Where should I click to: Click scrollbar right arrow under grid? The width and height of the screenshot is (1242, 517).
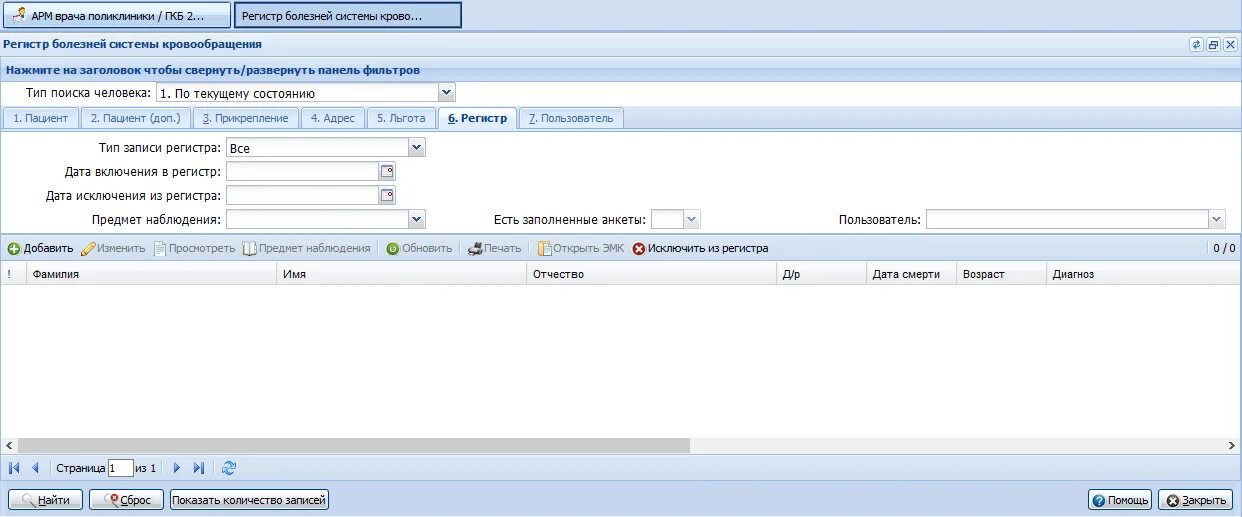(1232, 445)
